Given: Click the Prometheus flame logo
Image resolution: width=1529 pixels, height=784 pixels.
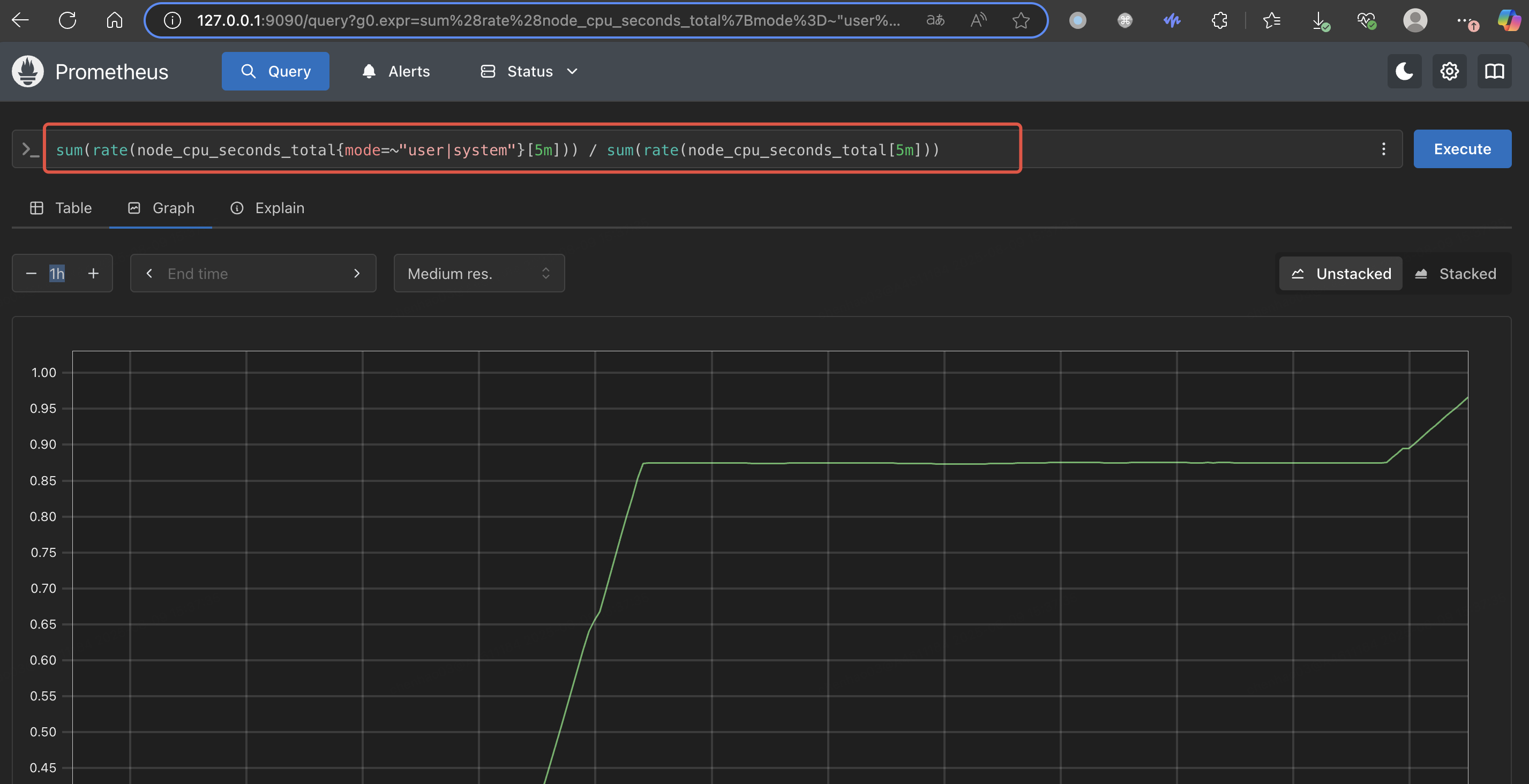Looking at the screenshot, I should (28, 71).
